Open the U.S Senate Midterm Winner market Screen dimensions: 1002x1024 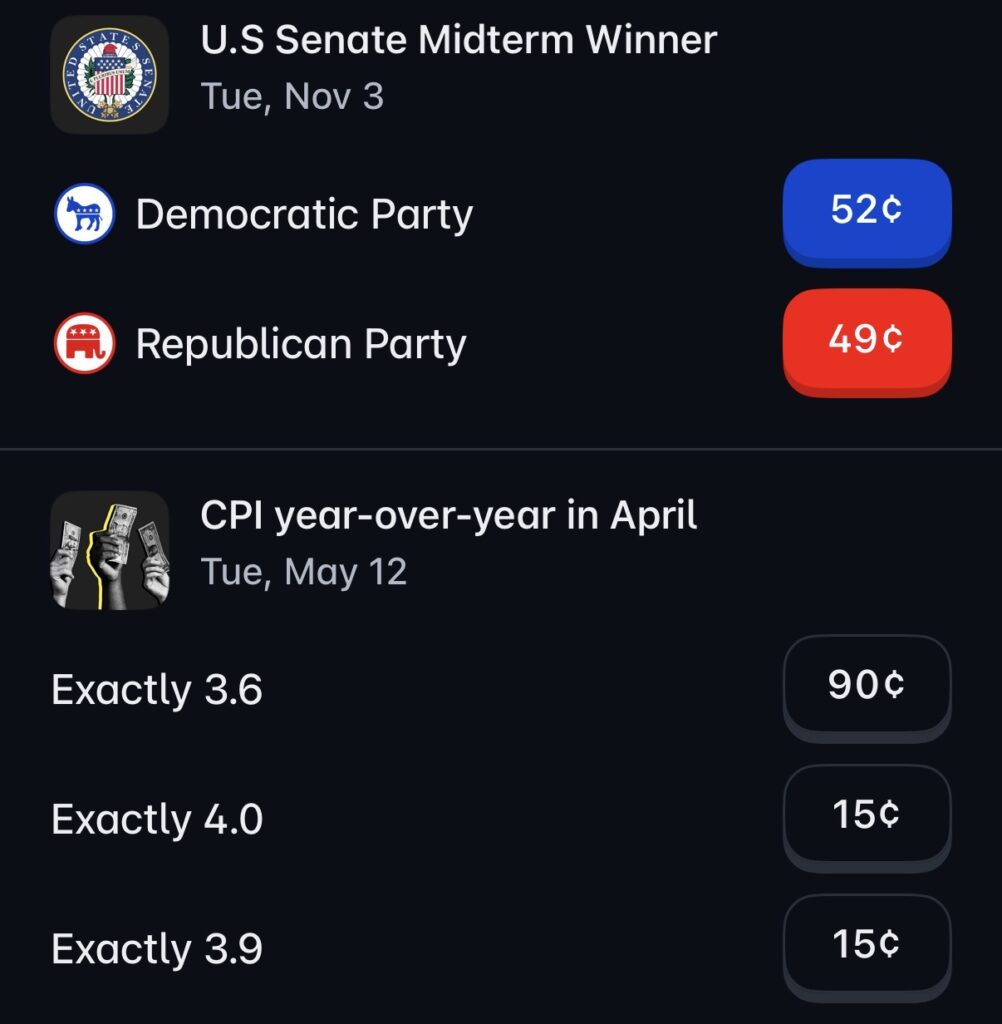458,41
